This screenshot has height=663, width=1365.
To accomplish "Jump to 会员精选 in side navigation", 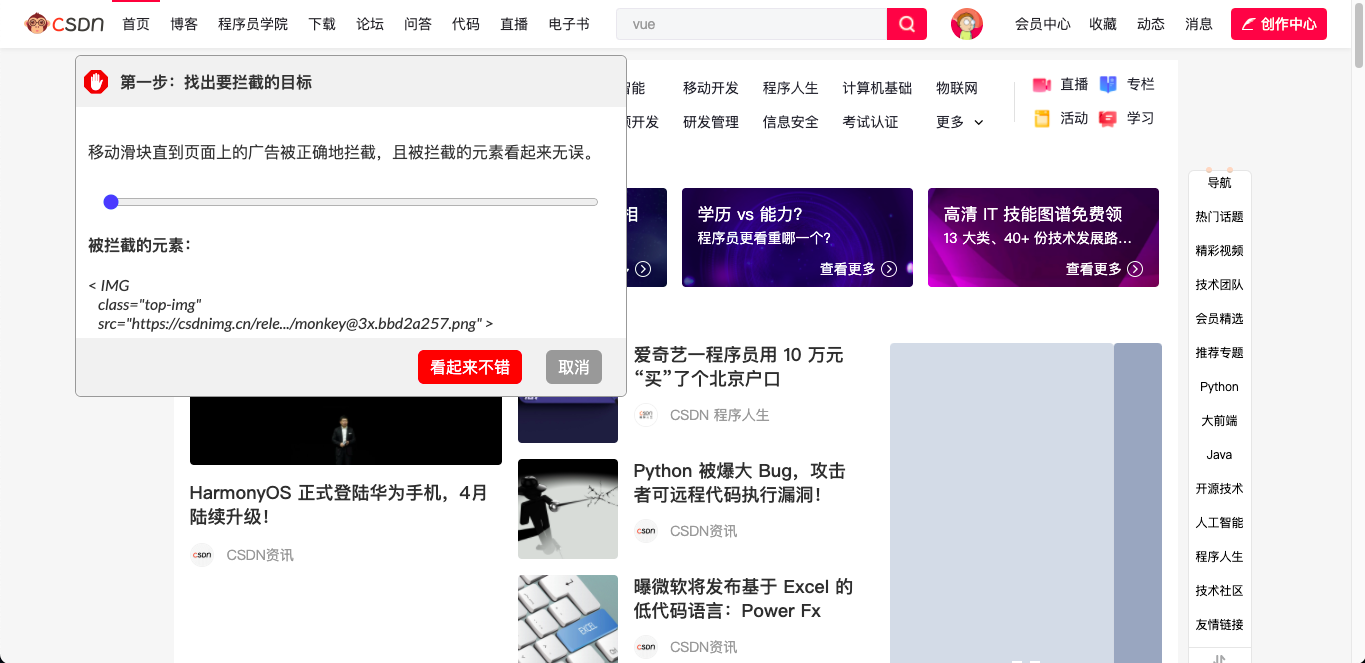I will (1219, 319).
